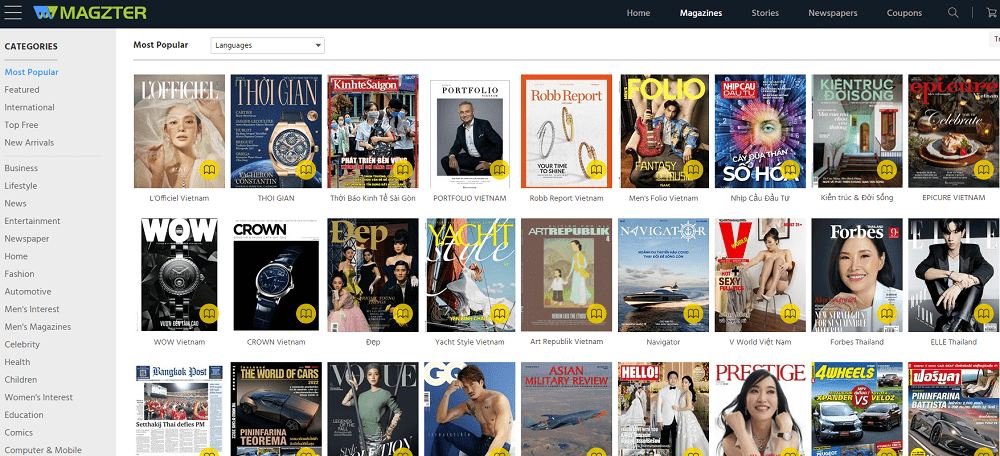Click the Magzter logo

click(x=90, y=12)
